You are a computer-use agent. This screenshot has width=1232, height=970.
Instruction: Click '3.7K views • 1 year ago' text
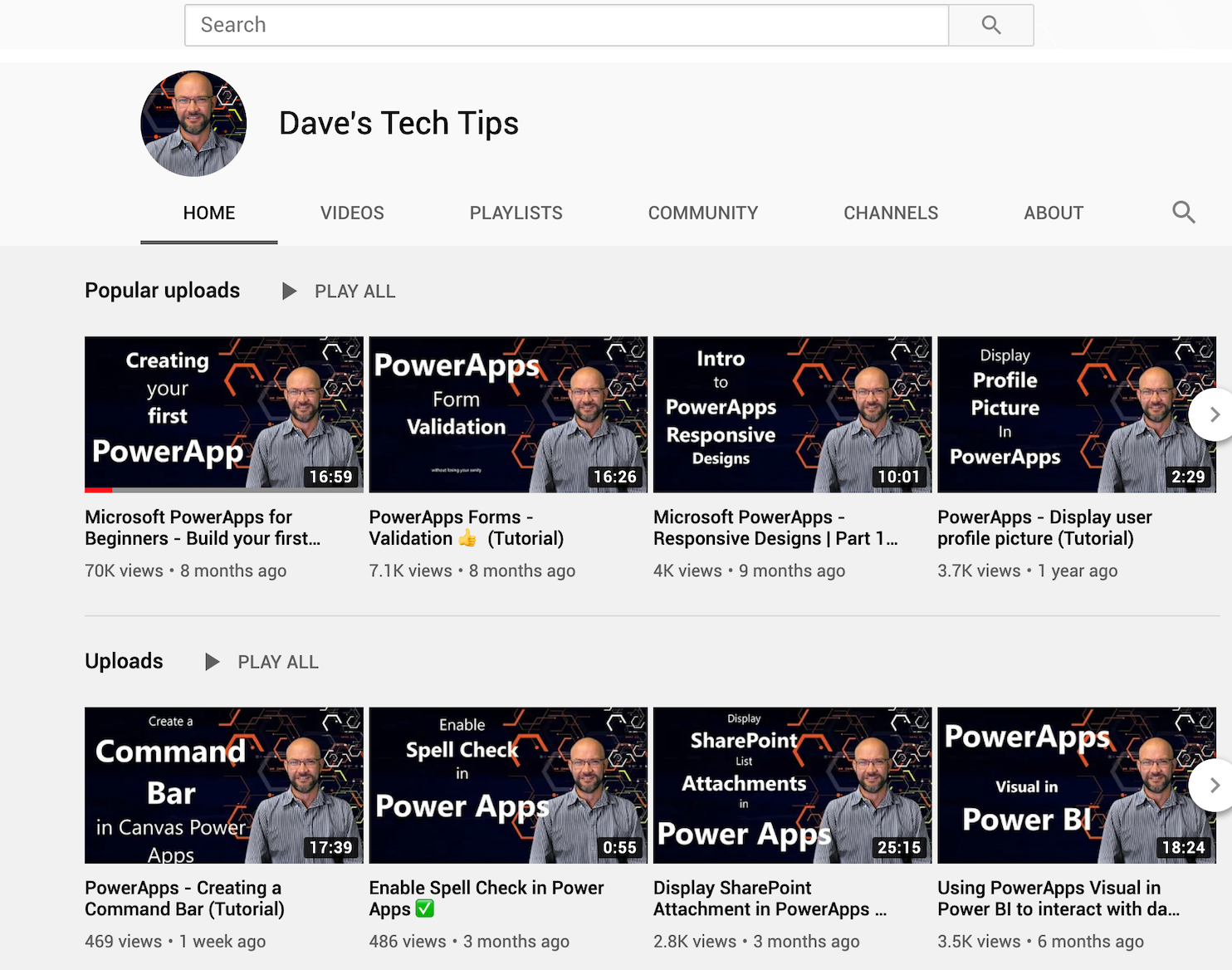click(x=1028, y=571)
